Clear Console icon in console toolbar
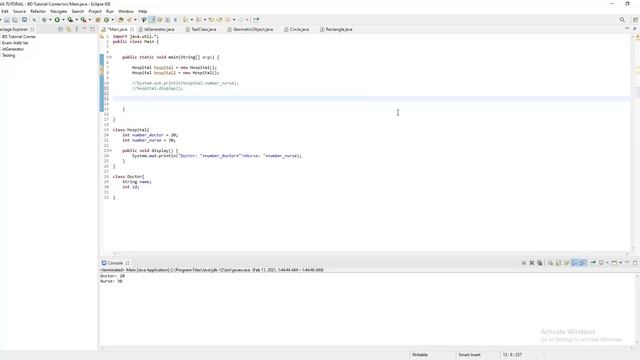 (x=550, y=263)
